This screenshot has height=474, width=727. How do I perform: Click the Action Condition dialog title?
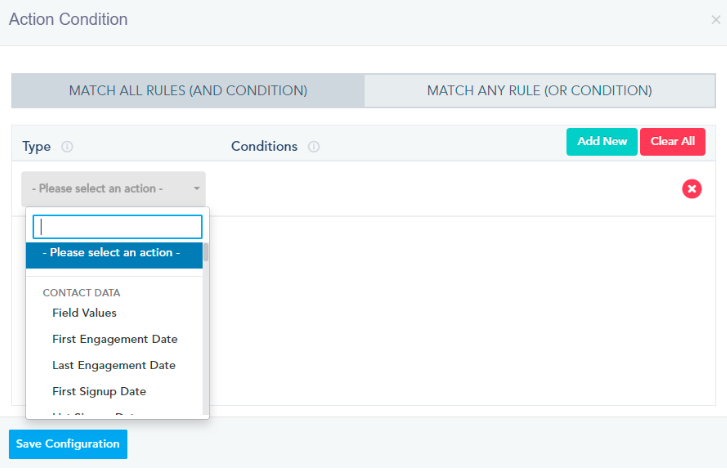[x=68, y=20]
